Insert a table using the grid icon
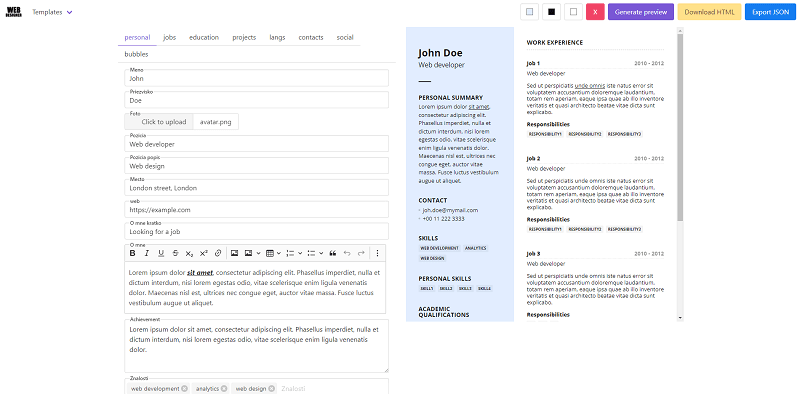This screenshot has width=800, height=394. (270, 253)
